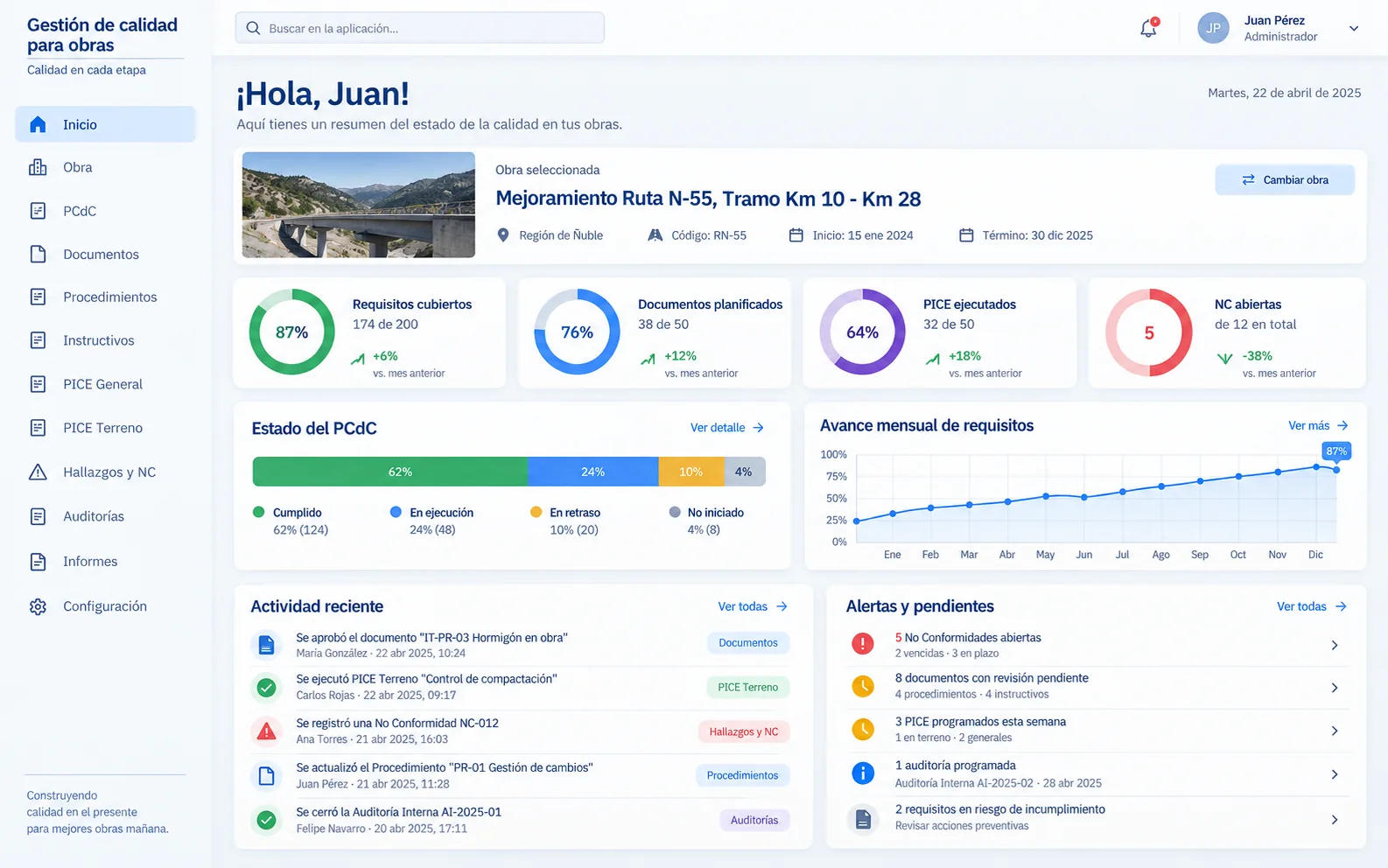Click the PICE Terreno sidebar icon
The width and height of the screenshot is (1388, 868).
coord(38,428)
